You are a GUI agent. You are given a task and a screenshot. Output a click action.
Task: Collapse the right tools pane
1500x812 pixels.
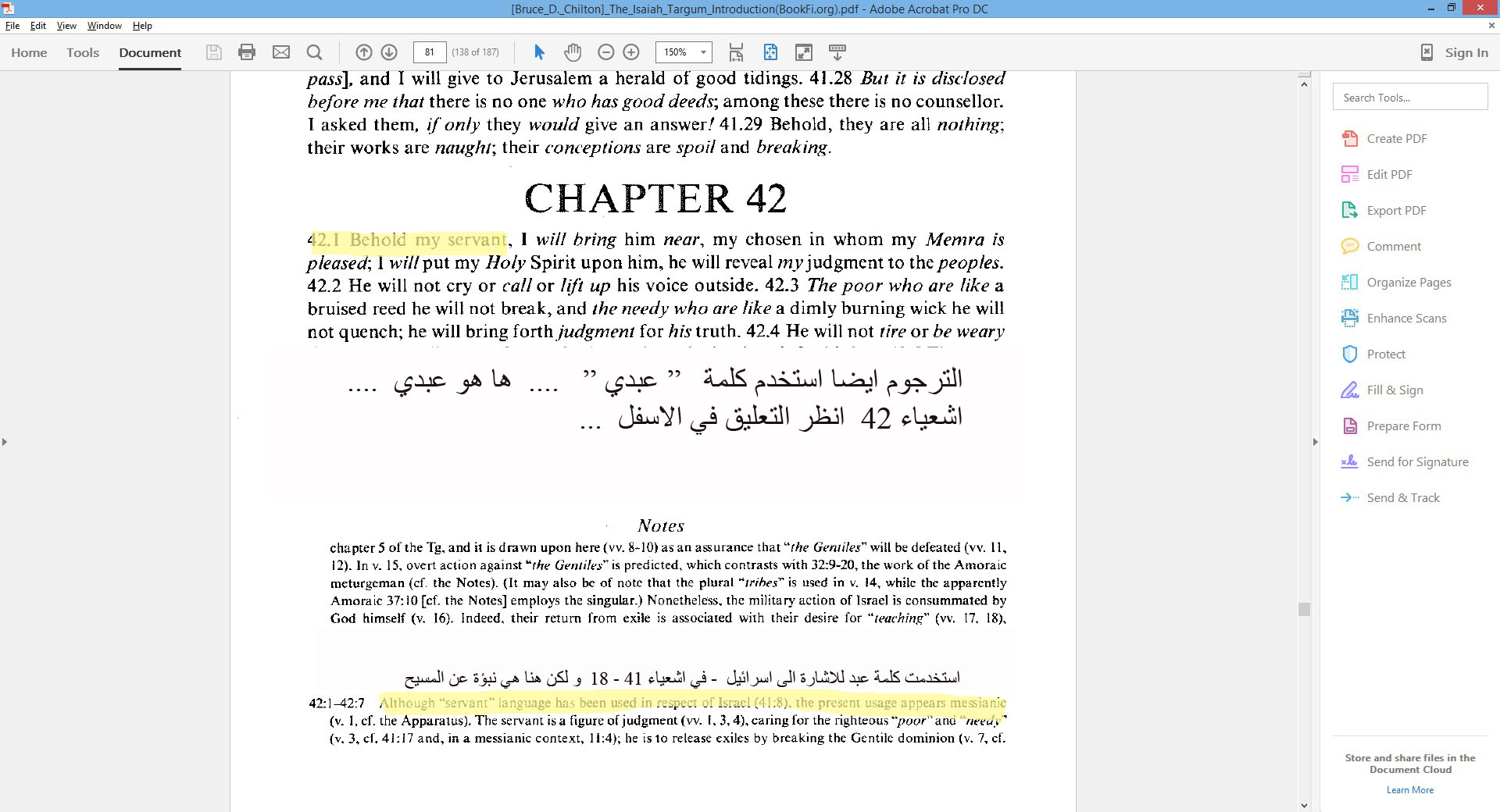(1315, 442)
